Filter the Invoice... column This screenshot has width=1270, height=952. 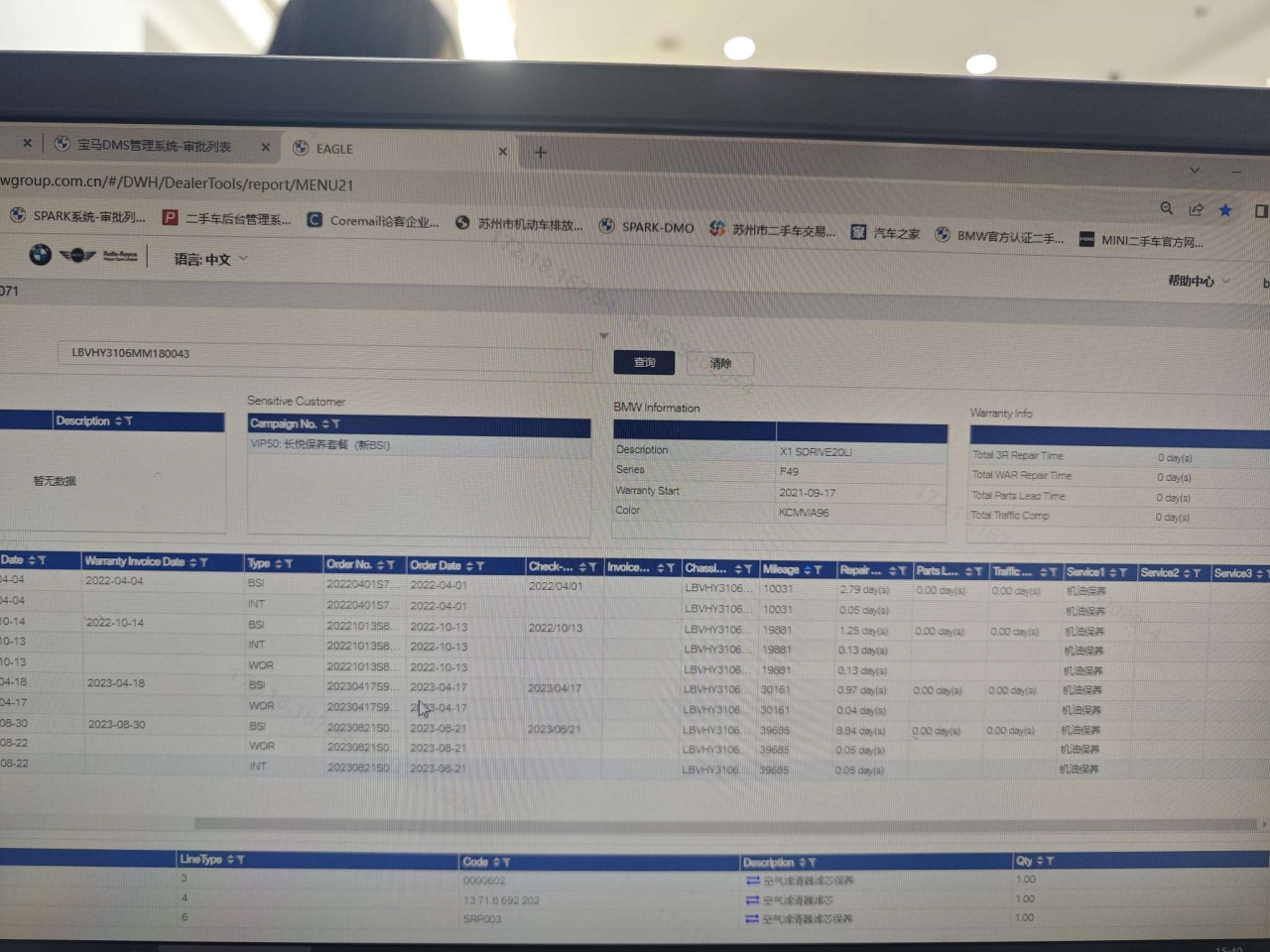(x=671, y=567)
